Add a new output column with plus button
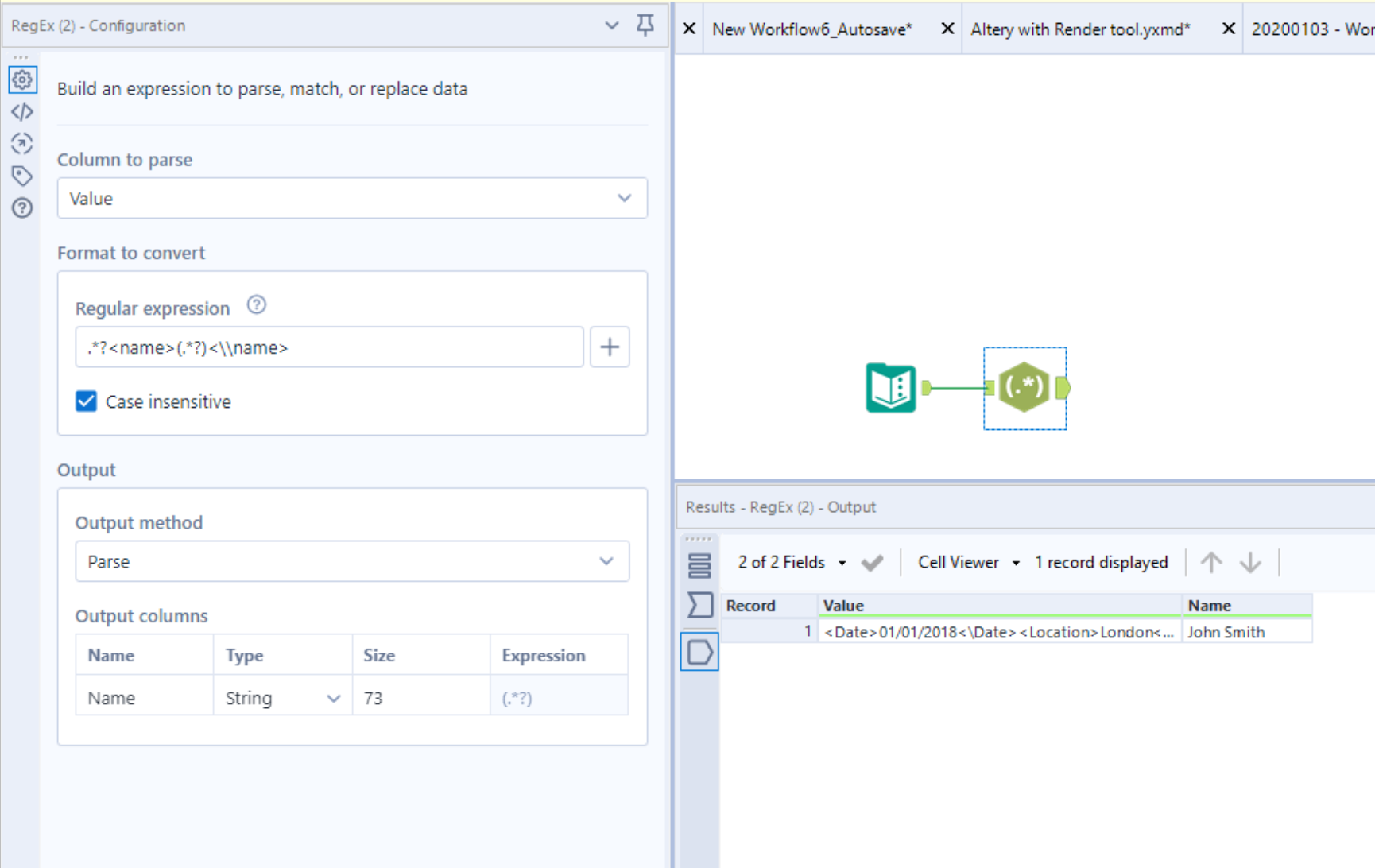This screenshot has width=1375, height=868. pyautogui.click(x=610, y=347)
